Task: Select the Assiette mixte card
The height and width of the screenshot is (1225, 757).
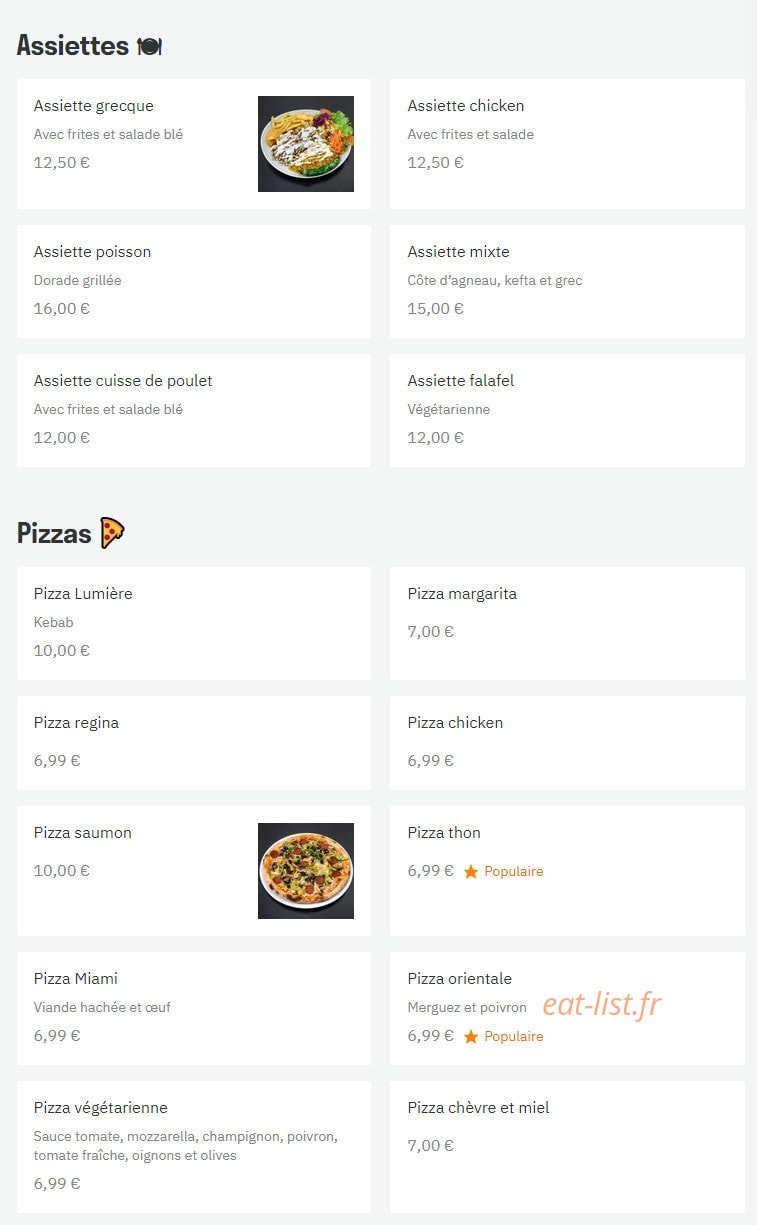Action: pos(567,281)
